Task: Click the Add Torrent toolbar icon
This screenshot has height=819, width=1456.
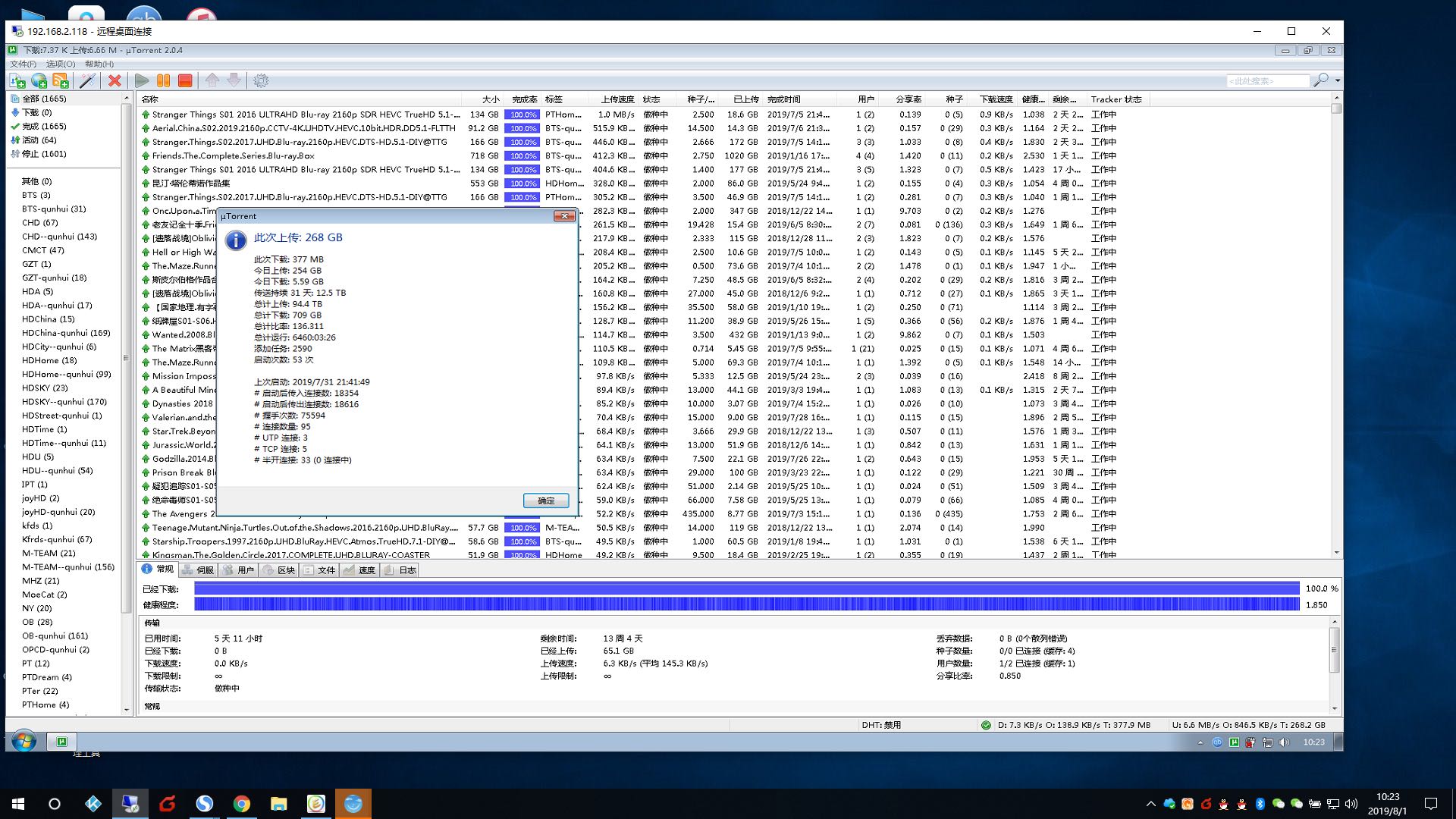Action: click(17, 80)
